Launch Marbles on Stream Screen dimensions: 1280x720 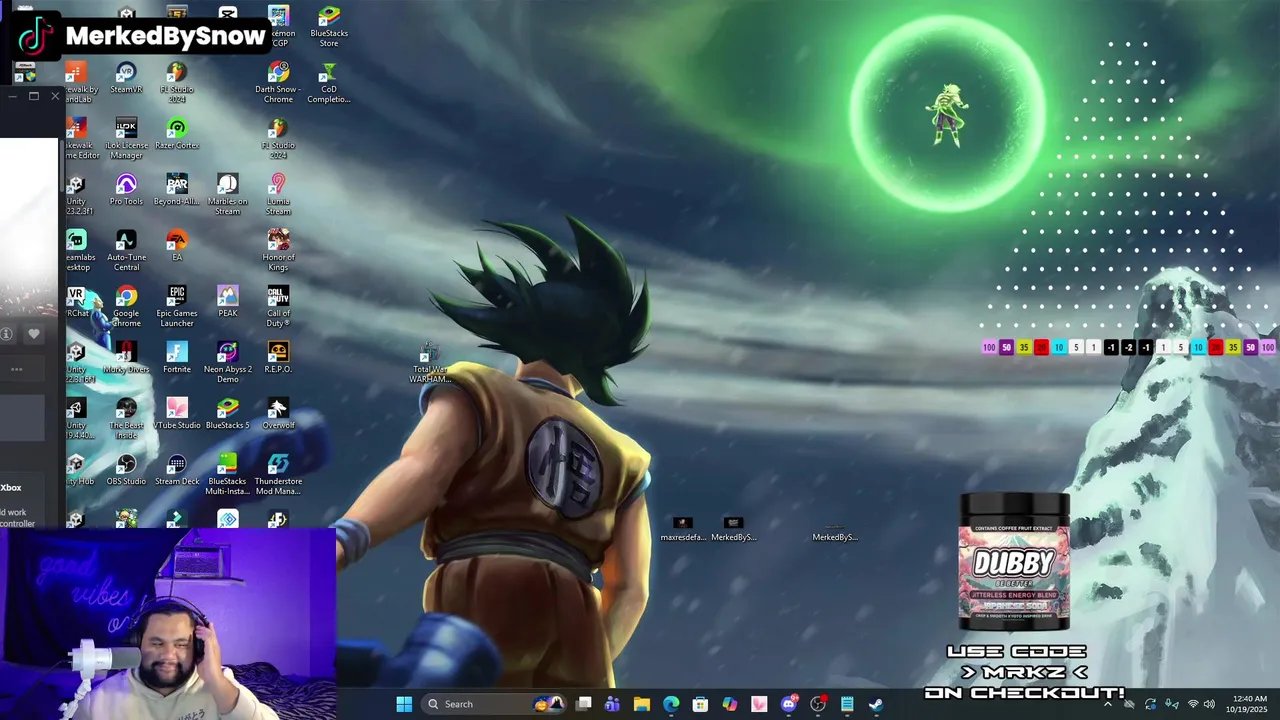pyautogui.click(x=228, y=195)
